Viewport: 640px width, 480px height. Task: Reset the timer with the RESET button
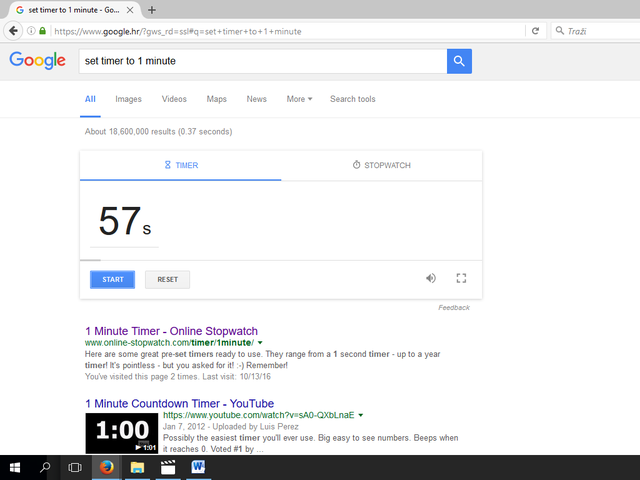pyautogui.click(x=167, y=280)
